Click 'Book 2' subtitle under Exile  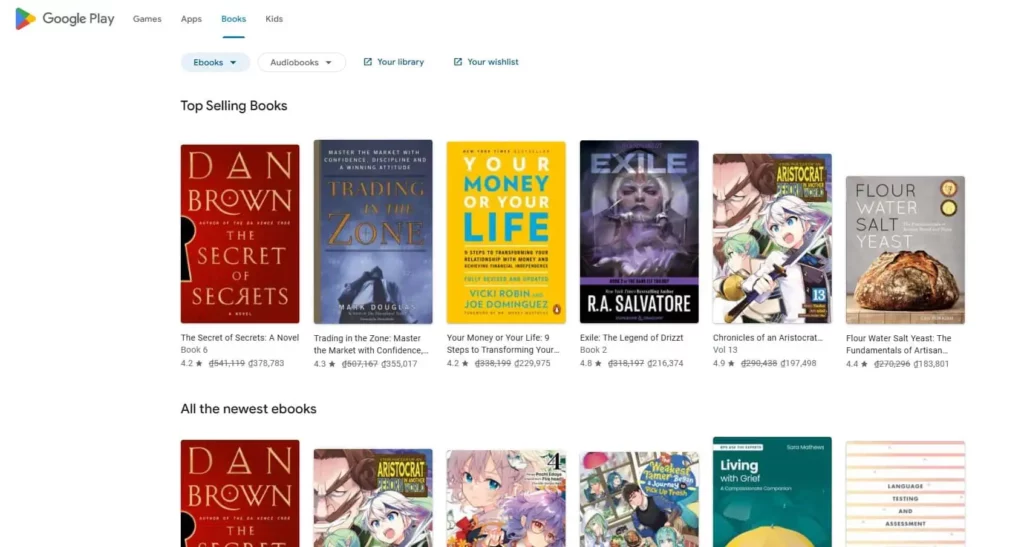click(x=594, y=350)
